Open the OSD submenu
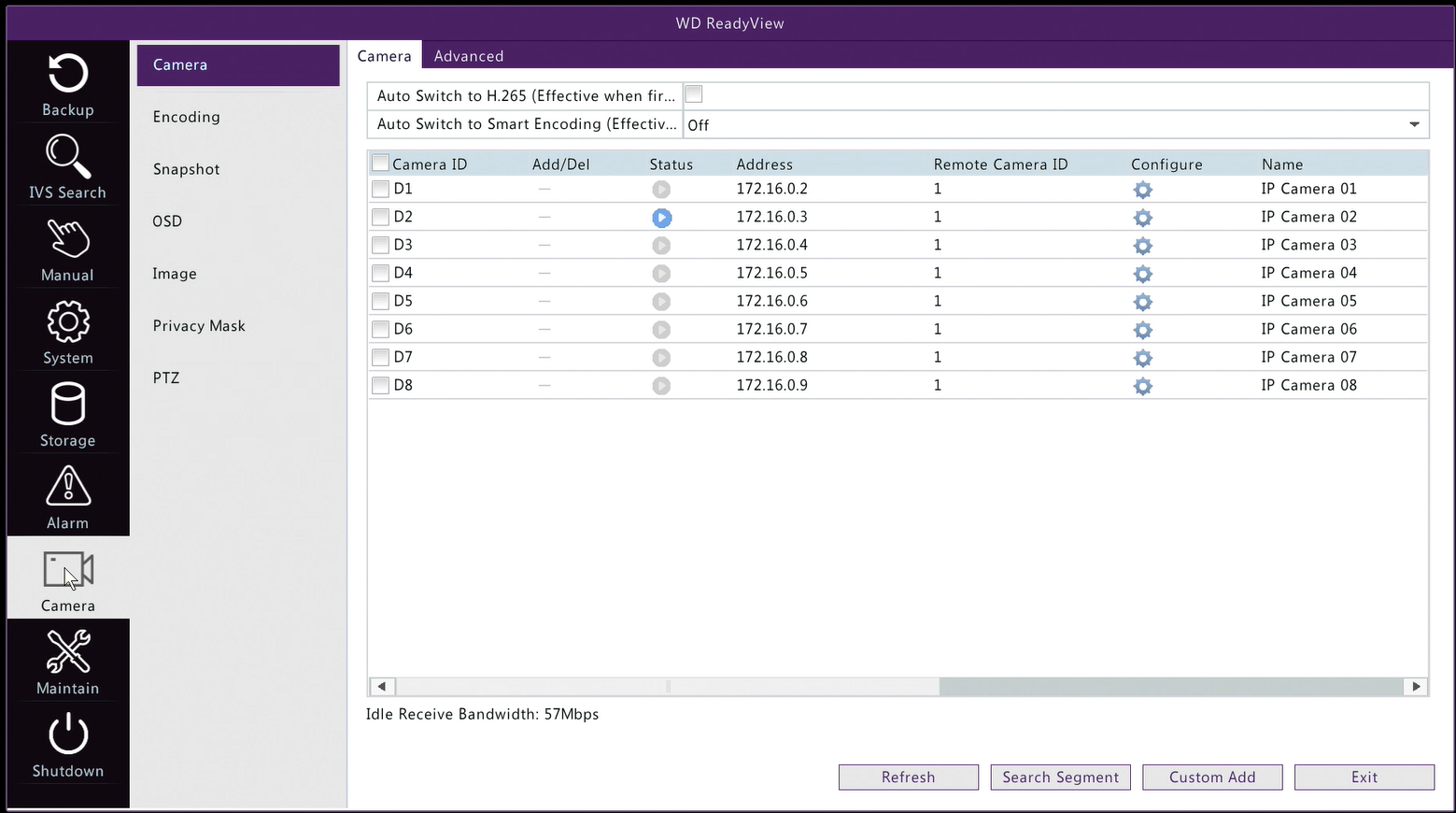Image resolution: width=1456 pixels, height=813 pixels. click(x=167, y=221)
